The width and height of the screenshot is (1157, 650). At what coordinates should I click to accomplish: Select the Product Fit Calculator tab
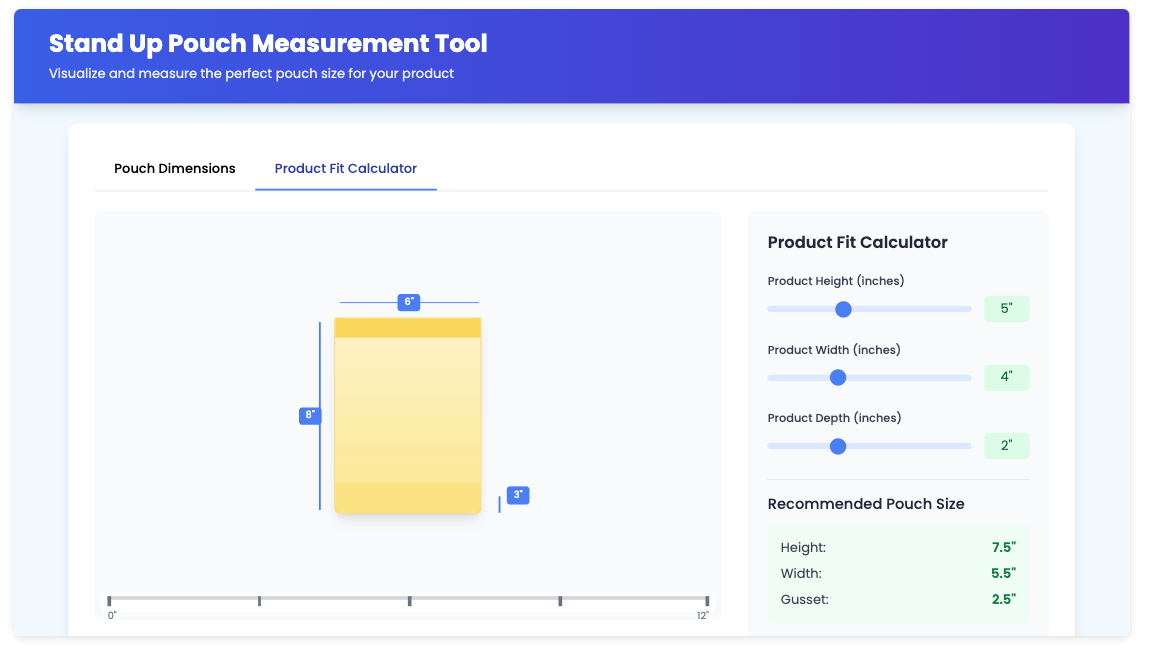coord(345,168)
